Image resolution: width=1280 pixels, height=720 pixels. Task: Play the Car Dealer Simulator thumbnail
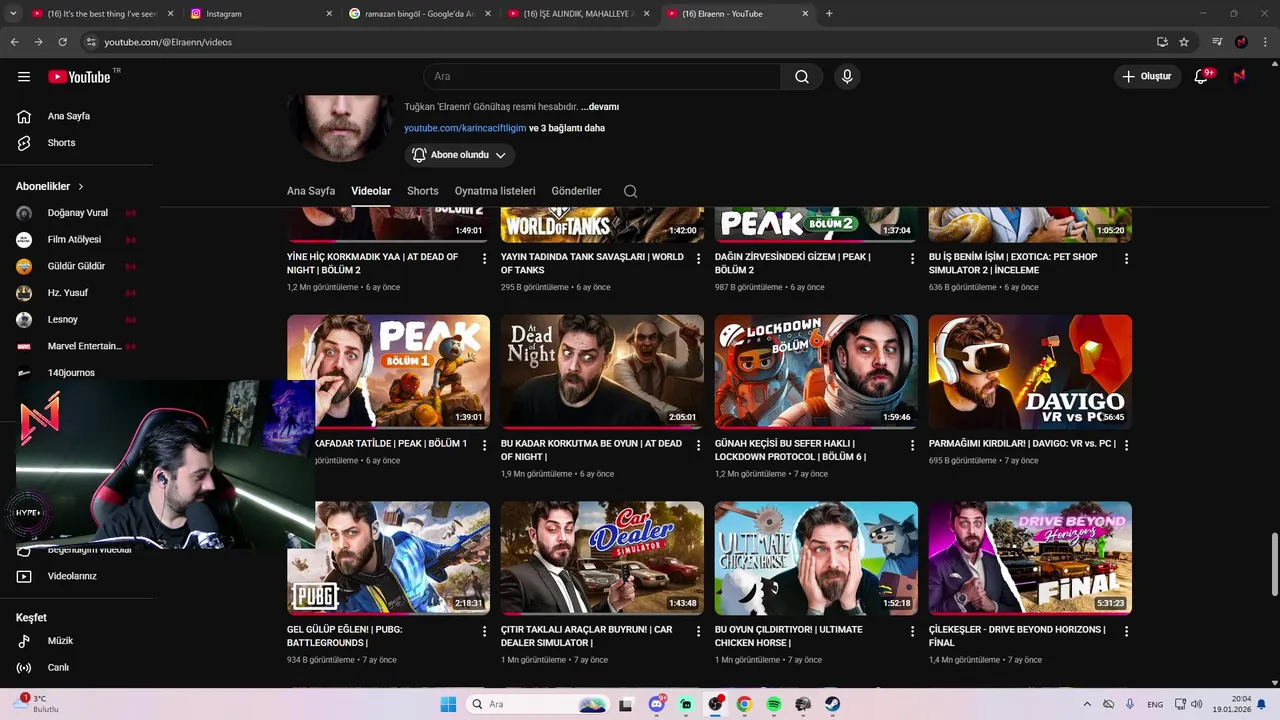point(602,558)
